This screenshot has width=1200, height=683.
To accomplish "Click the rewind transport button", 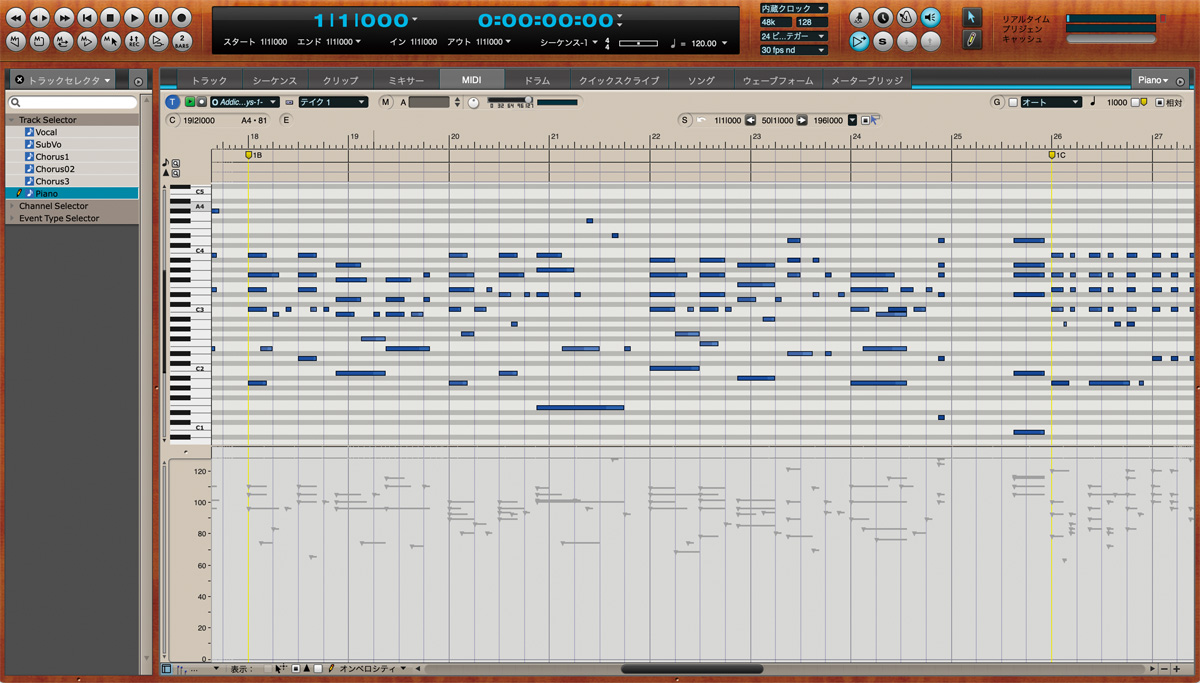I will pos(16,17).
